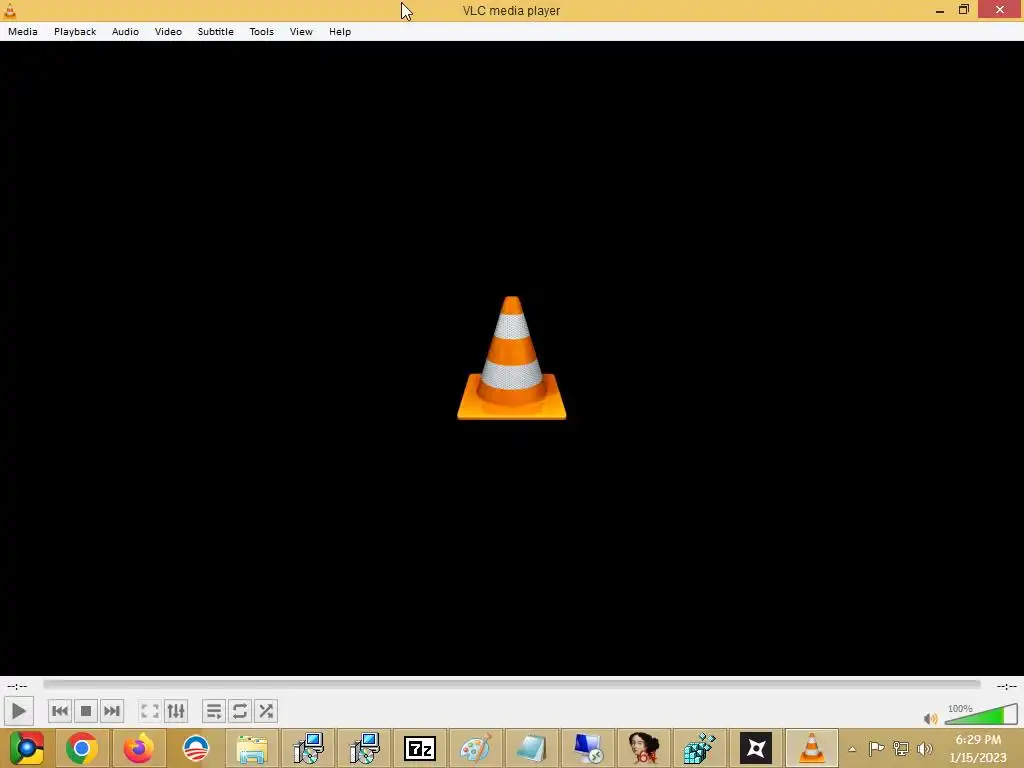Screen dimensions: 1024x768
Task: Open the black star-shaped app icon
Action: 756,748
